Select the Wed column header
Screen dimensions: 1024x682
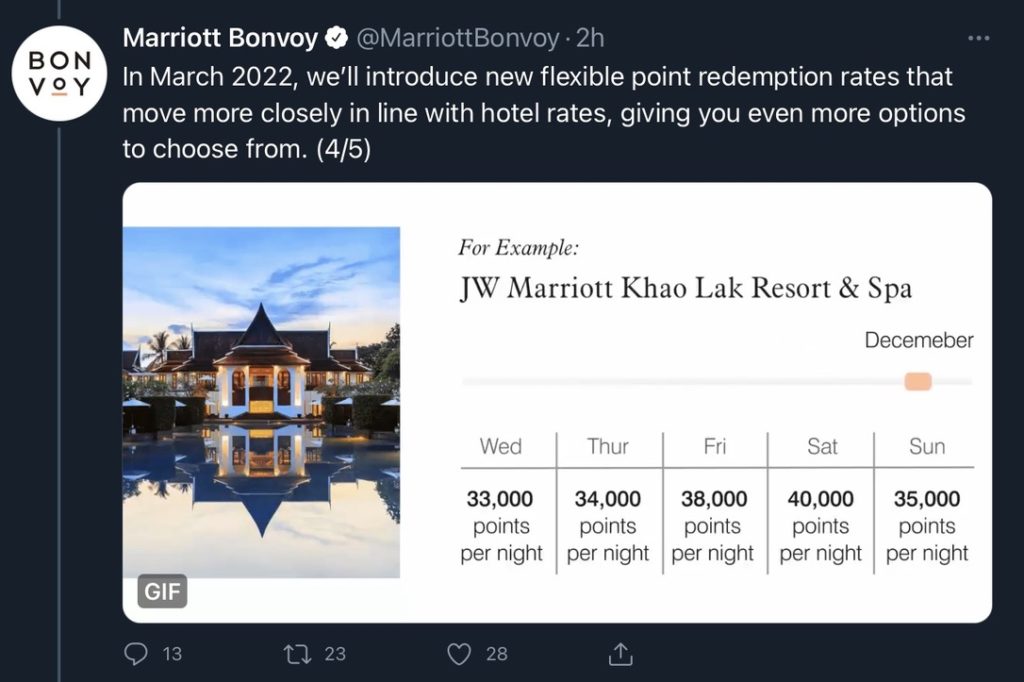pyautogui.click(x=500, y=446)
